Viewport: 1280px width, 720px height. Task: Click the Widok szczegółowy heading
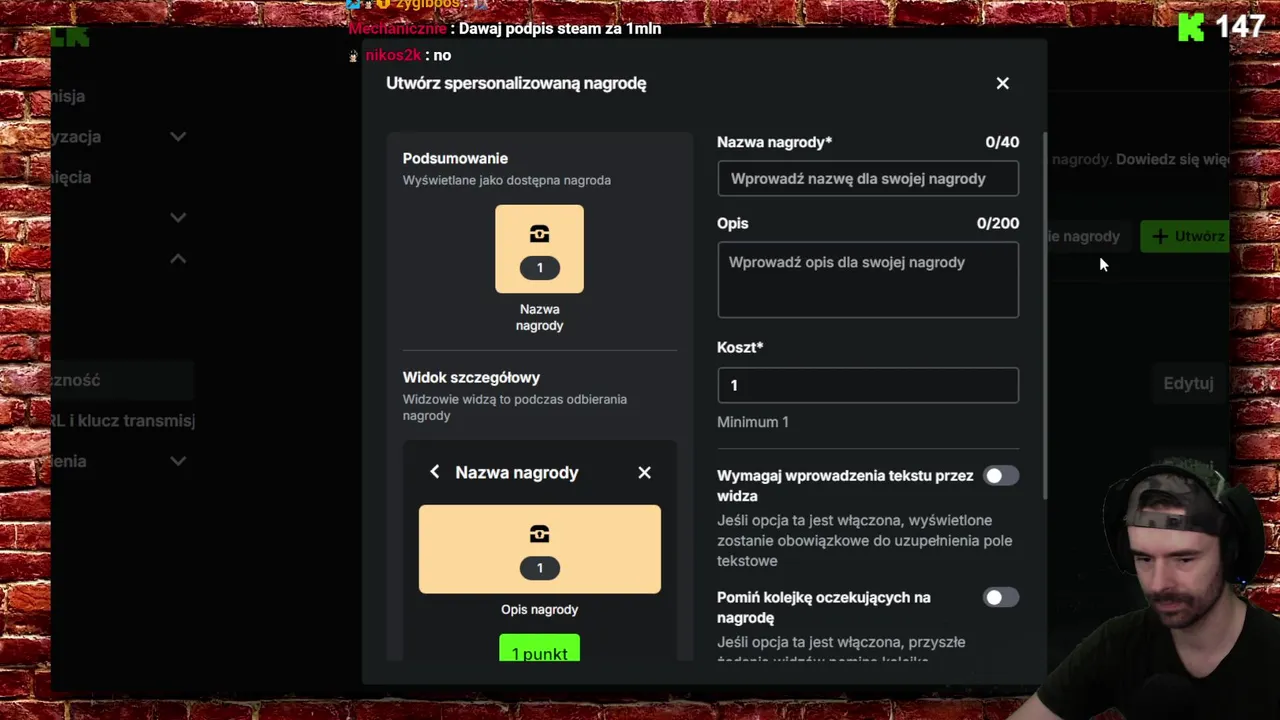471,377
